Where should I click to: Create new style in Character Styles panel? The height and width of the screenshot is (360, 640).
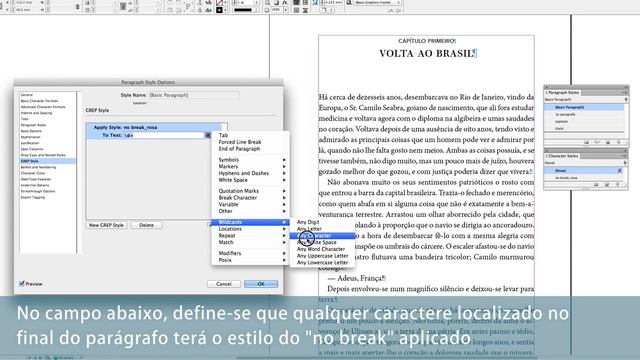pyautogui.click(x=607, y=185)
